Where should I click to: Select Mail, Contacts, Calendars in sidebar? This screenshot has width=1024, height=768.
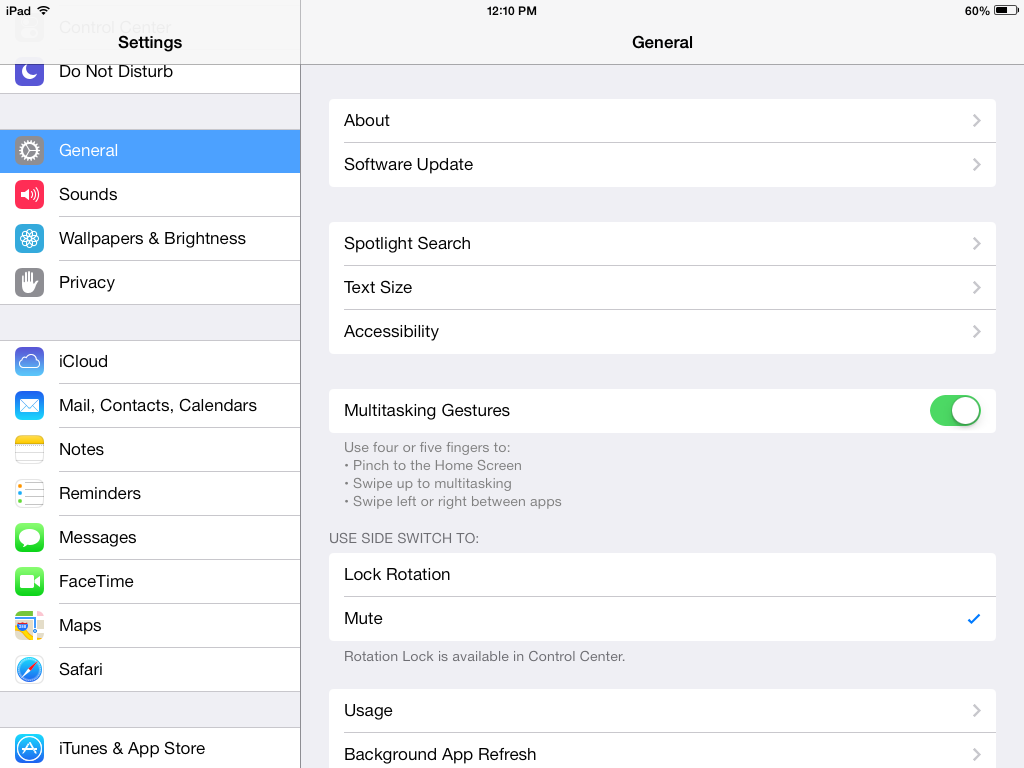point(150,406)
